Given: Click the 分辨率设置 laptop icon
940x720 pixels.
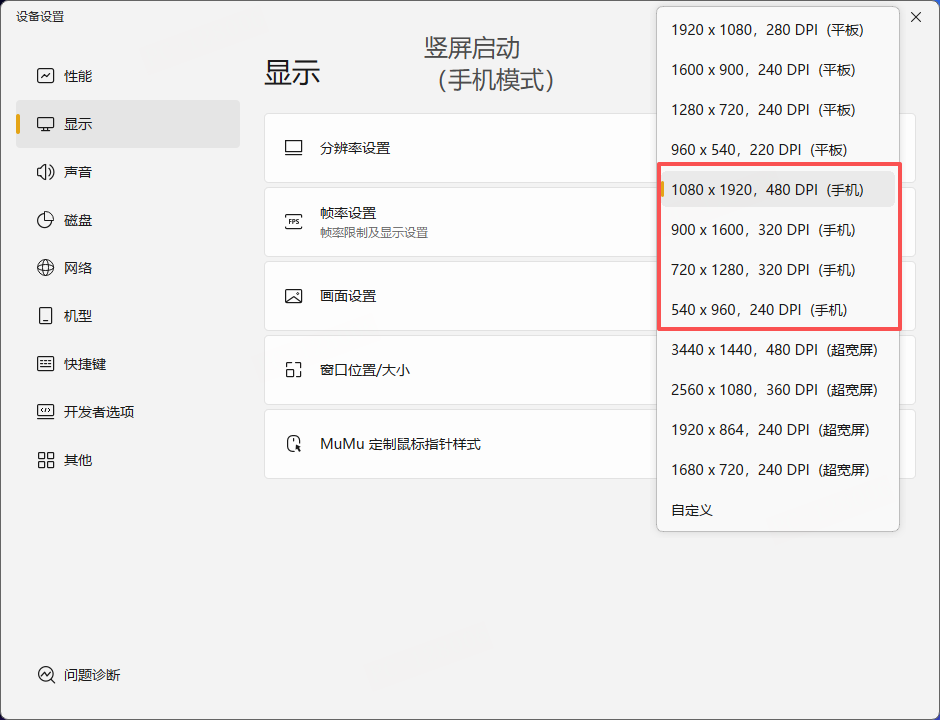Looking at the screenshot, I should tap(293, 148).
